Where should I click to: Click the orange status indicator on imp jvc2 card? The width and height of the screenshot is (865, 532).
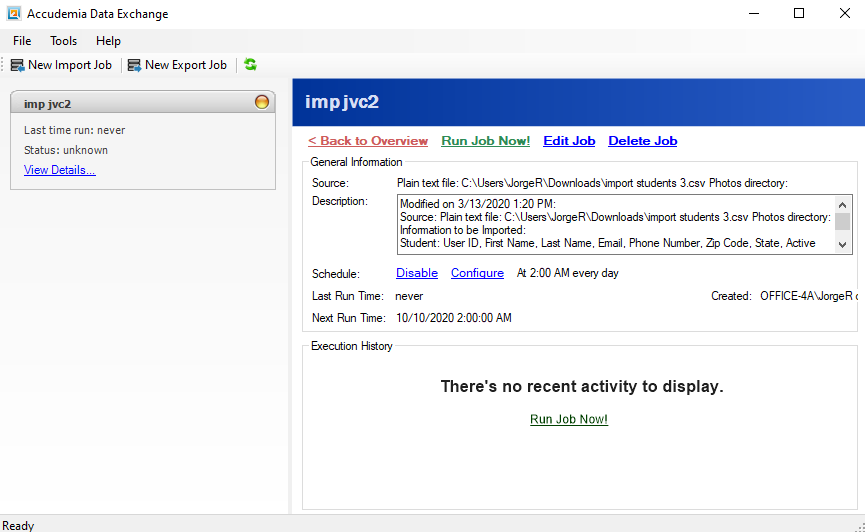[x=261, y=102]
